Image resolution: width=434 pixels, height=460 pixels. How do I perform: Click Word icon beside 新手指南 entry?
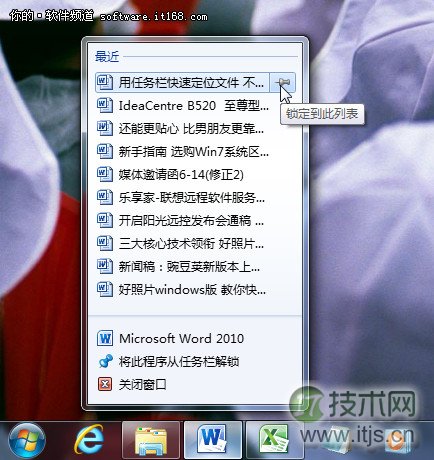pos(105,152)
